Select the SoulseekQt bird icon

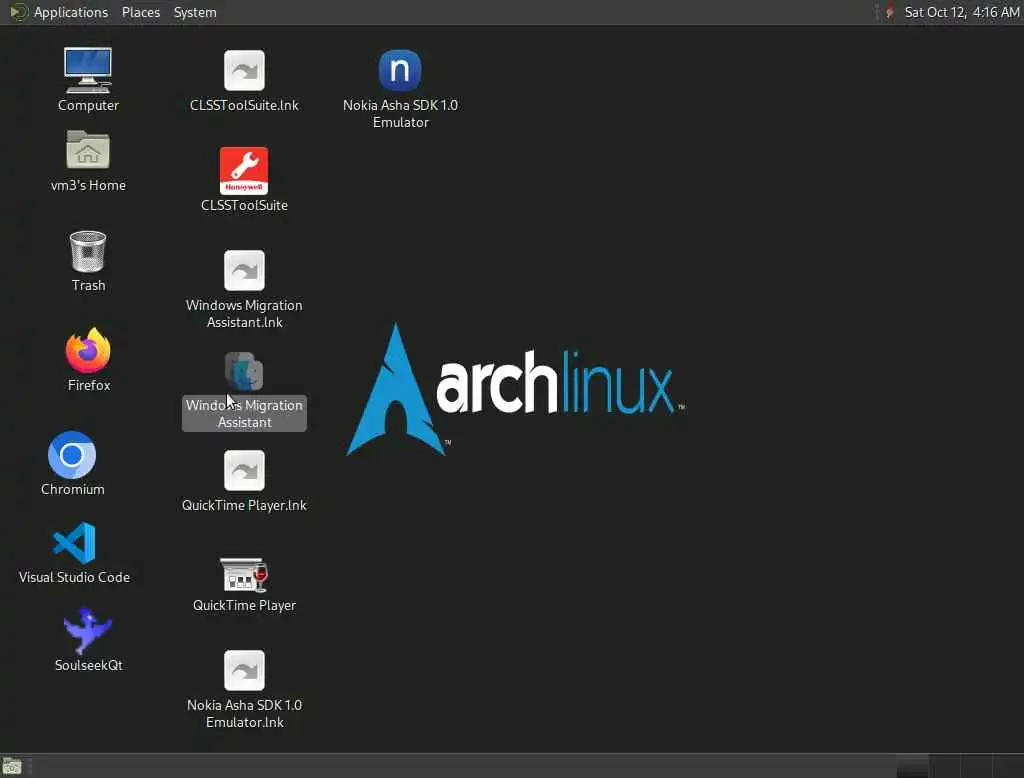click(x=88, y=630)
